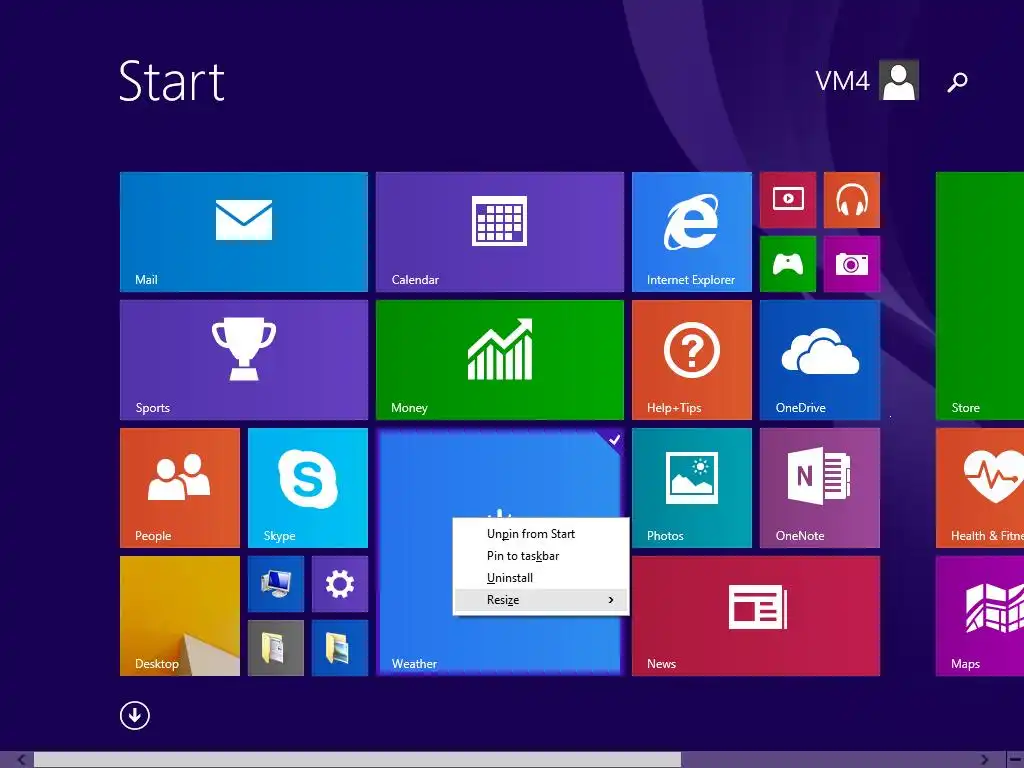
Task: Launch the Skype tile
Action: click(308, 488)
